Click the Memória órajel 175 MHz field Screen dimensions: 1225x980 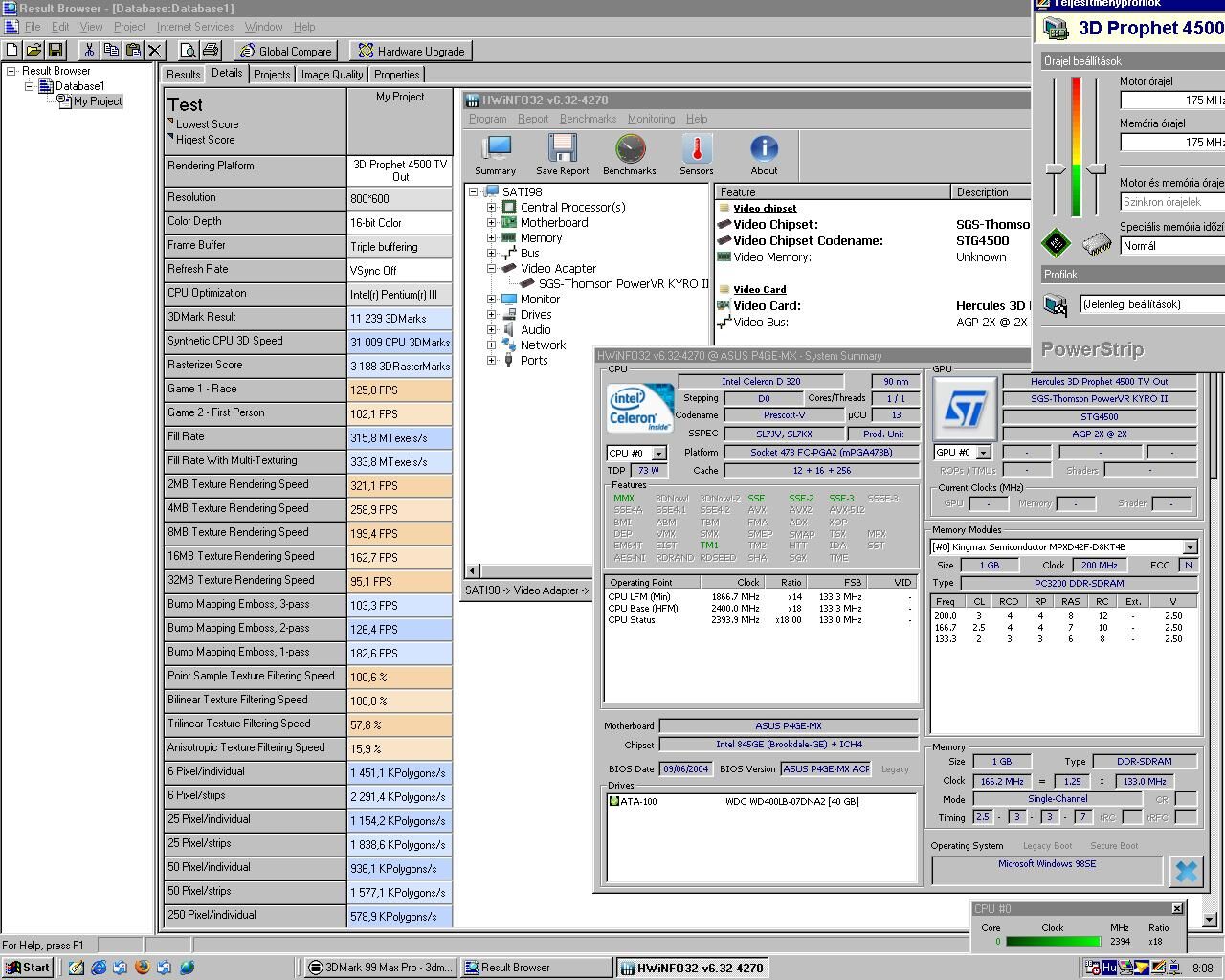tap(1172, 142)
